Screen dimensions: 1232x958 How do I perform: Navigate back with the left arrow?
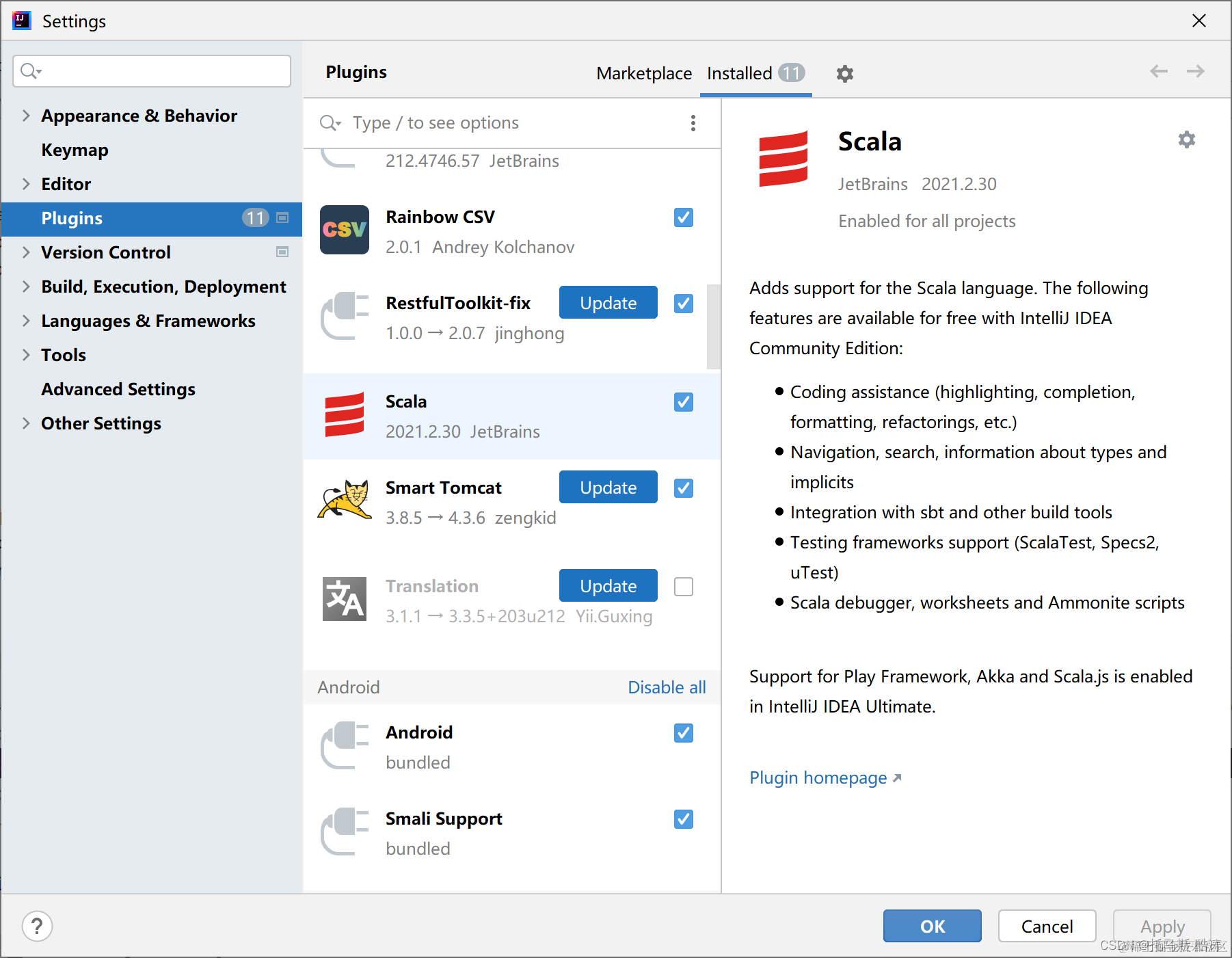click(x=1159, y=71)
